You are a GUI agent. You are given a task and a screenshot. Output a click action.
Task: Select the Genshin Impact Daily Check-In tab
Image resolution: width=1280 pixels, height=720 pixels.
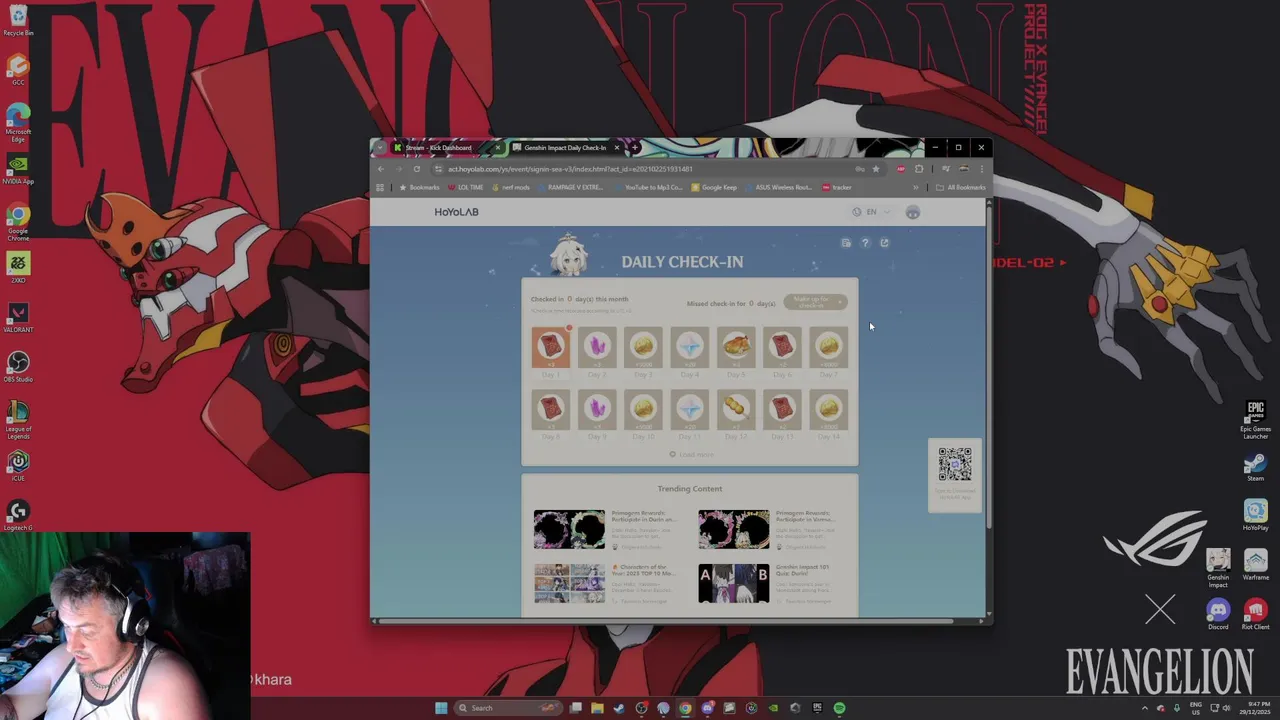pos(566,148)
